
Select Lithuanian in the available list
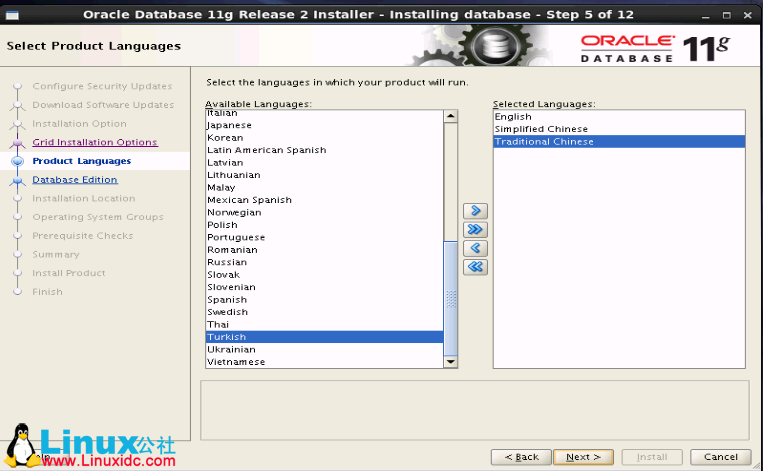coord(325,175)
